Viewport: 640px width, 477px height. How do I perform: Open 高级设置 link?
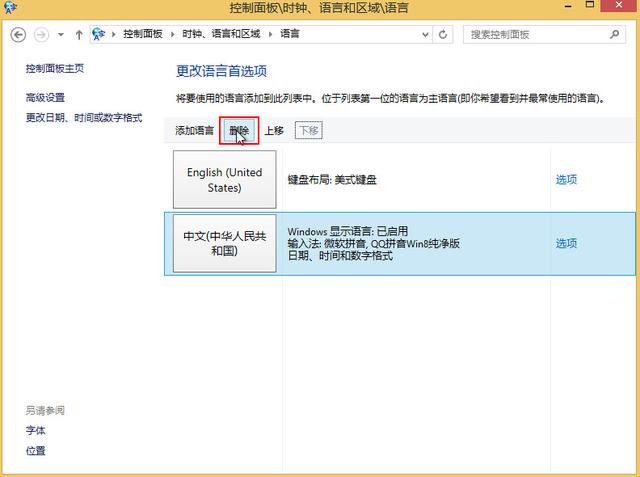pos(45,98)
